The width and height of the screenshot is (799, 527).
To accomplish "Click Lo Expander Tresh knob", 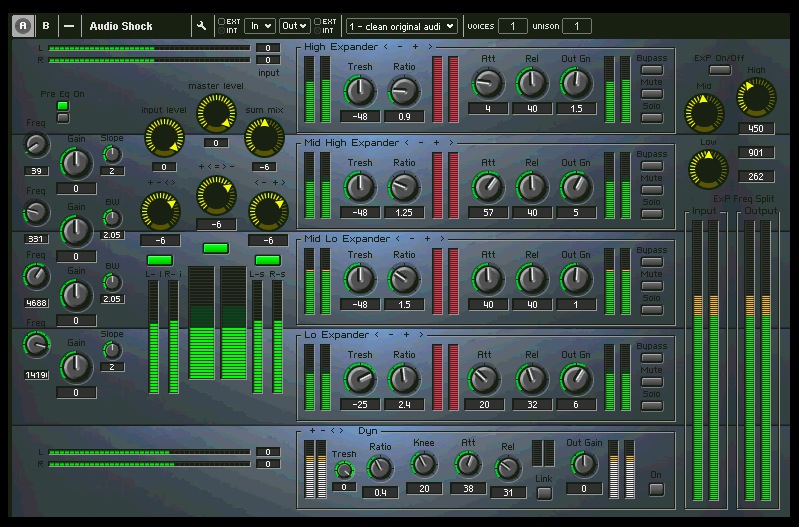I will (x=360, y=379).
